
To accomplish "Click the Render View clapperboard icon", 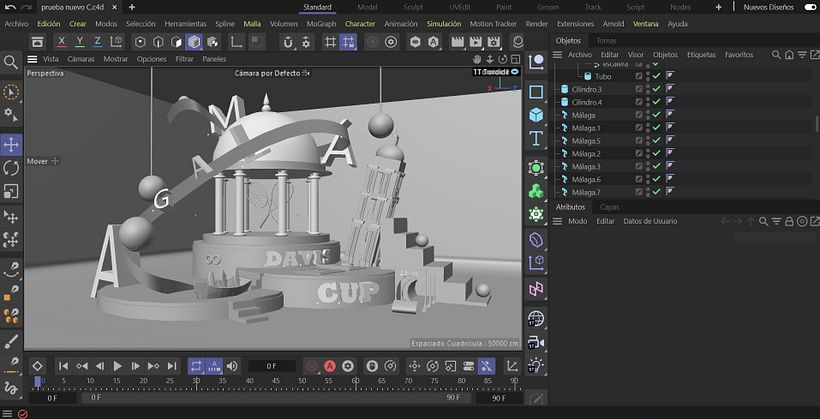I will click(x=458, y=42).
